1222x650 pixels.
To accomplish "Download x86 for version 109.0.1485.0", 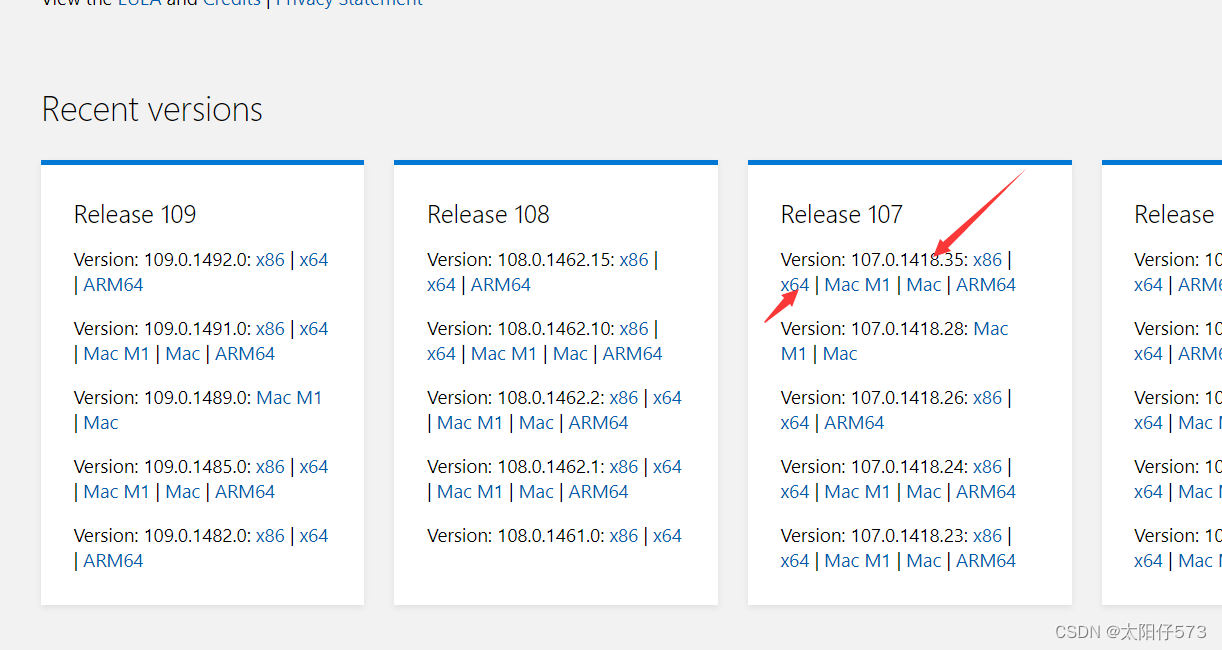I will coord(270,467).
